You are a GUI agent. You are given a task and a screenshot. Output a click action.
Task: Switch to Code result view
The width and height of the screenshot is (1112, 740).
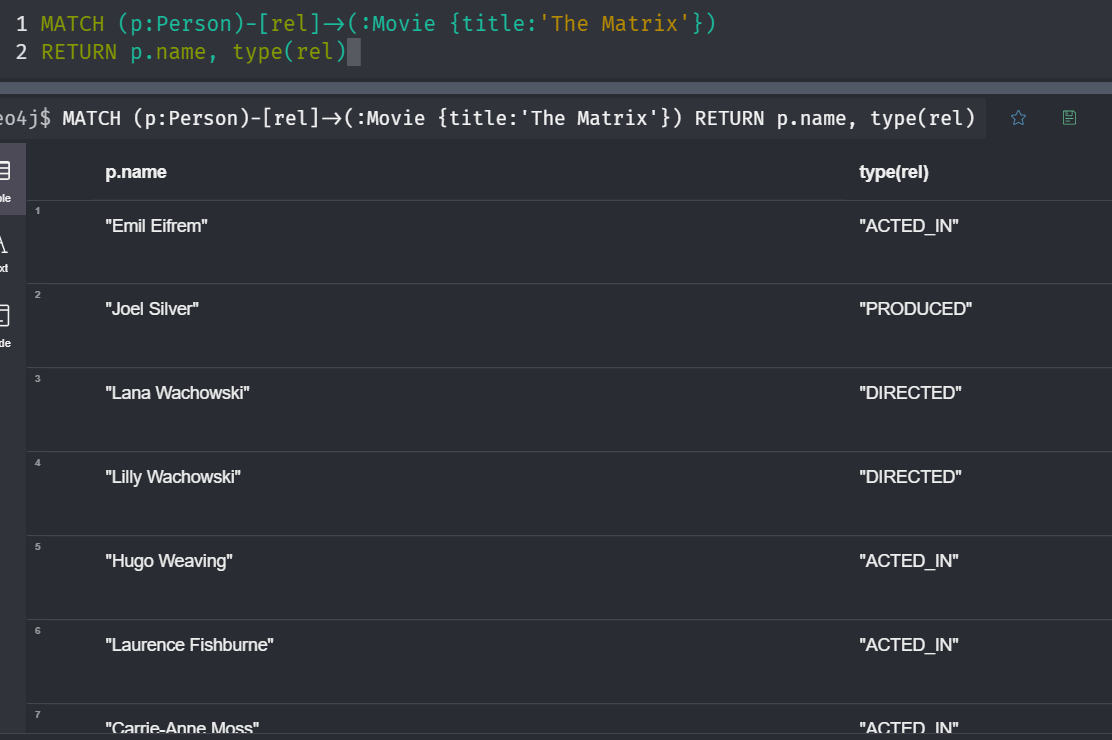(4, 326)
